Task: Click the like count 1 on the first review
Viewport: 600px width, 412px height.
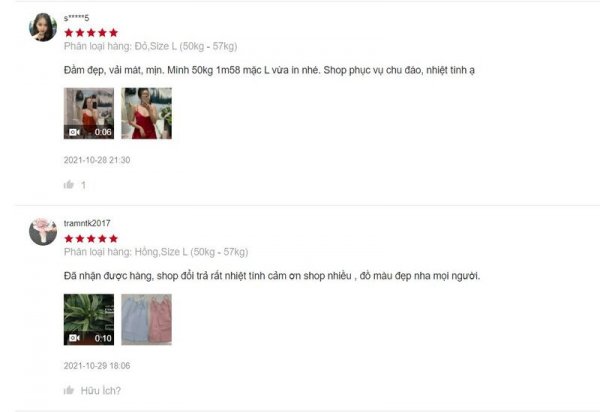Action: [83, 185]
